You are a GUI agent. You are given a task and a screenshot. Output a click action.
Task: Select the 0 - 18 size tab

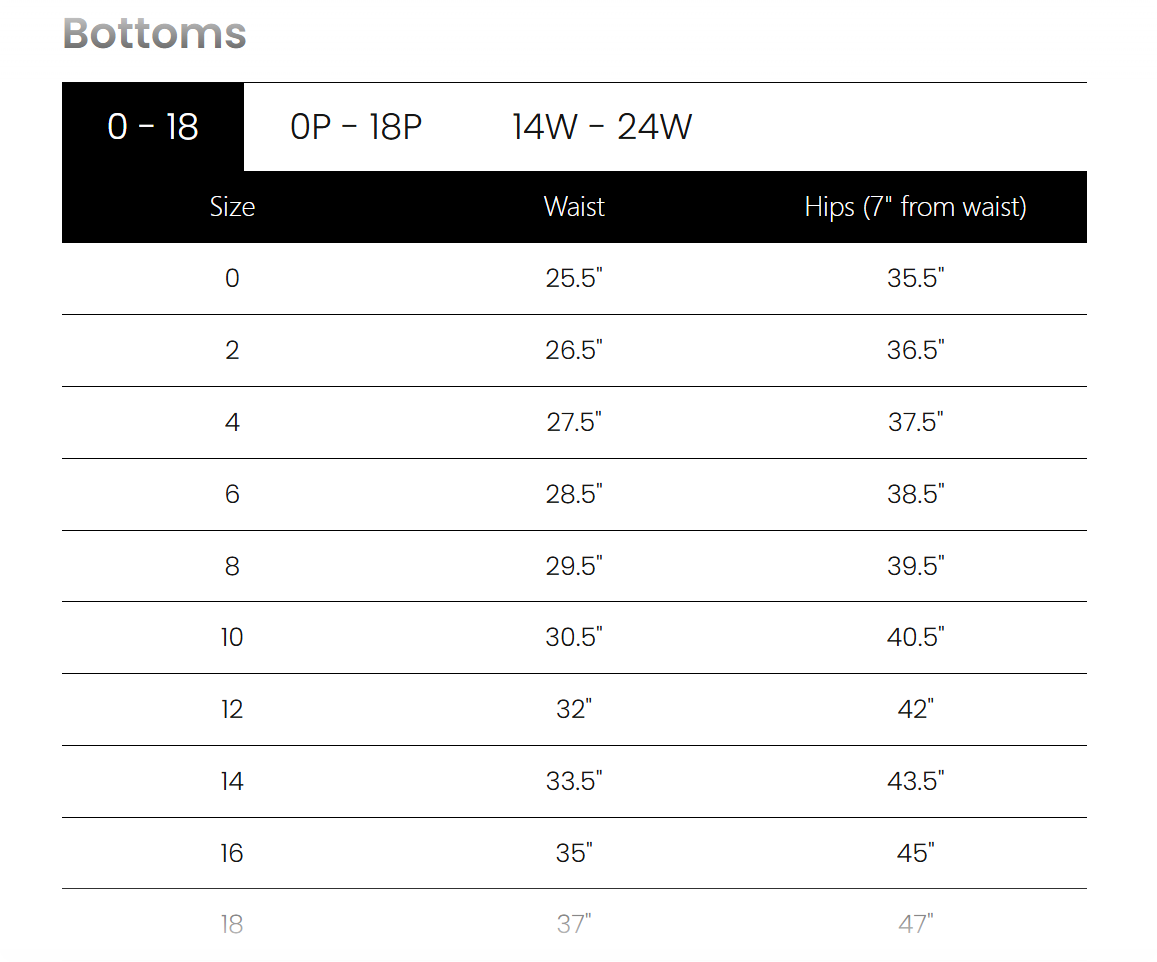(153, 127)
